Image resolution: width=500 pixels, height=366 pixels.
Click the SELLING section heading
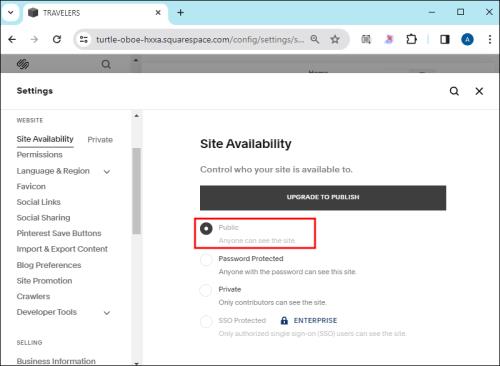[x=29, y=342]
